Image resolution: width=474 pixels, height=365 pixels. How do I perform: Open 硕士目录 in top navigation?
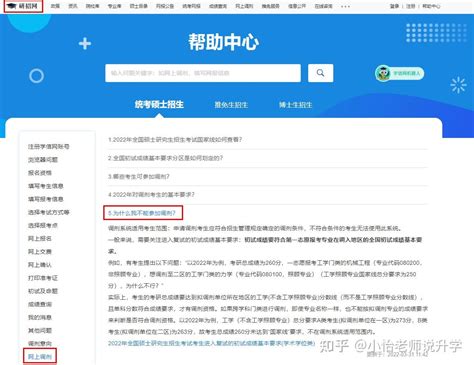(x=138, y=6)
